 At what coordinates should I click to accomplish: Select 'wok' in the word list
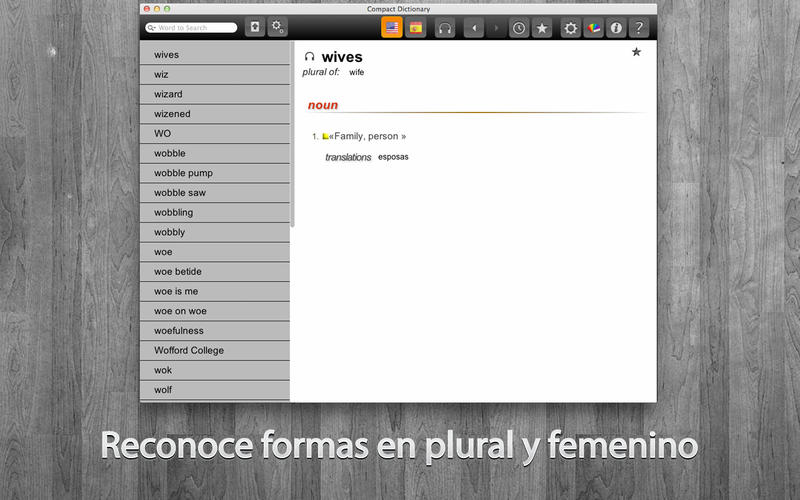(x=215, y=370)
